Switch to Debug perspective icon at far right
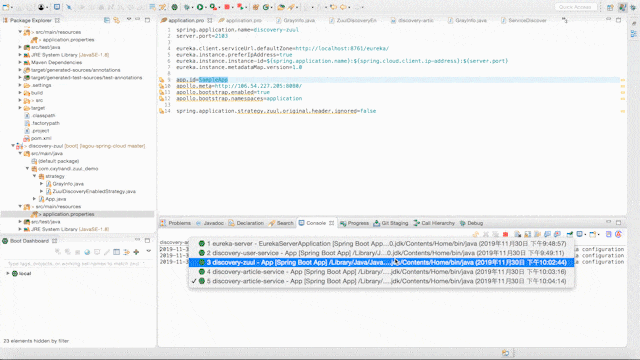 click(x=633, y=7)
